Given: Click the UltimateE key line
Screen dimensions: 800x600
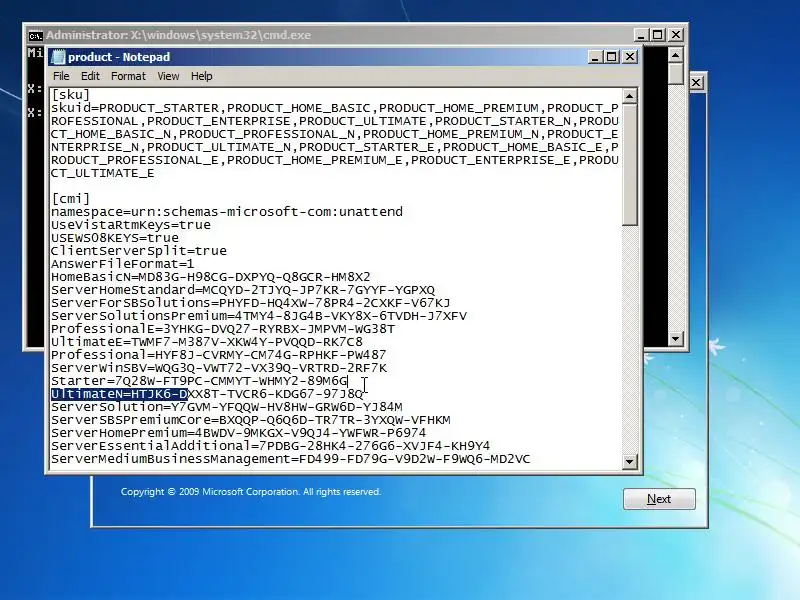Looking at the screenshot, I should [x=207, y=342].
